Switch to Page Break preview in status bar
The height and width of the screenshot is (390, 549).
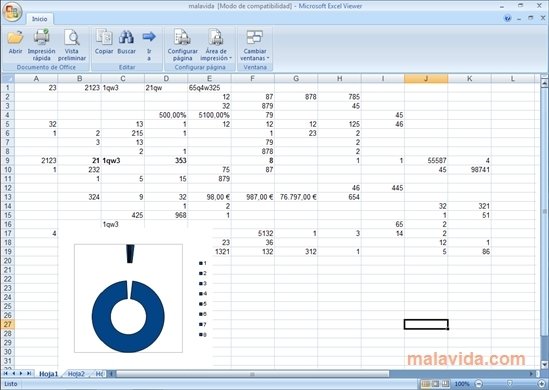(x=445, y=384)
